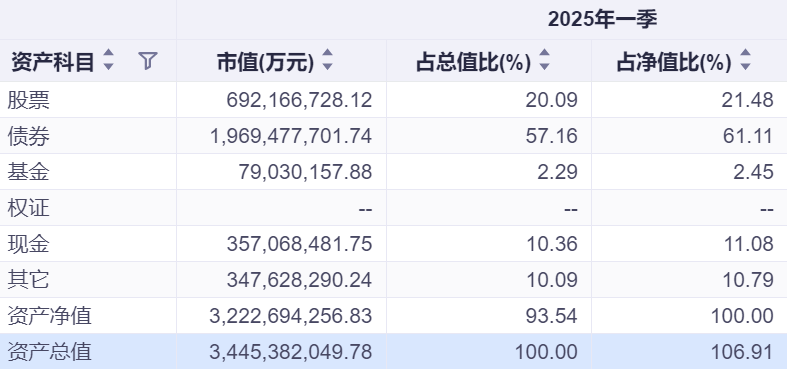The width and height of the screenshot is (787, 369).
Task: Click the 10.79 net ratio for 其它
Action: 748,280
